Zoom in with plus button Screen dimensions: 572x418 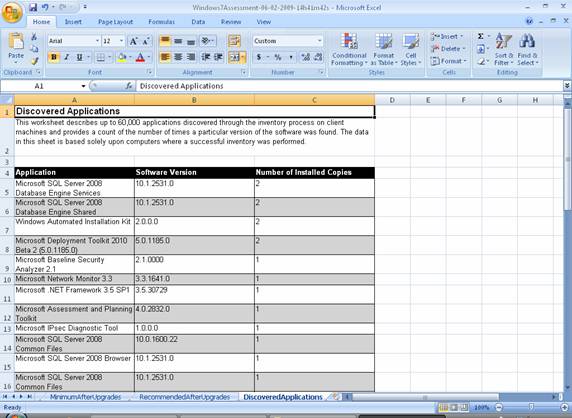(x=565, y=407)
